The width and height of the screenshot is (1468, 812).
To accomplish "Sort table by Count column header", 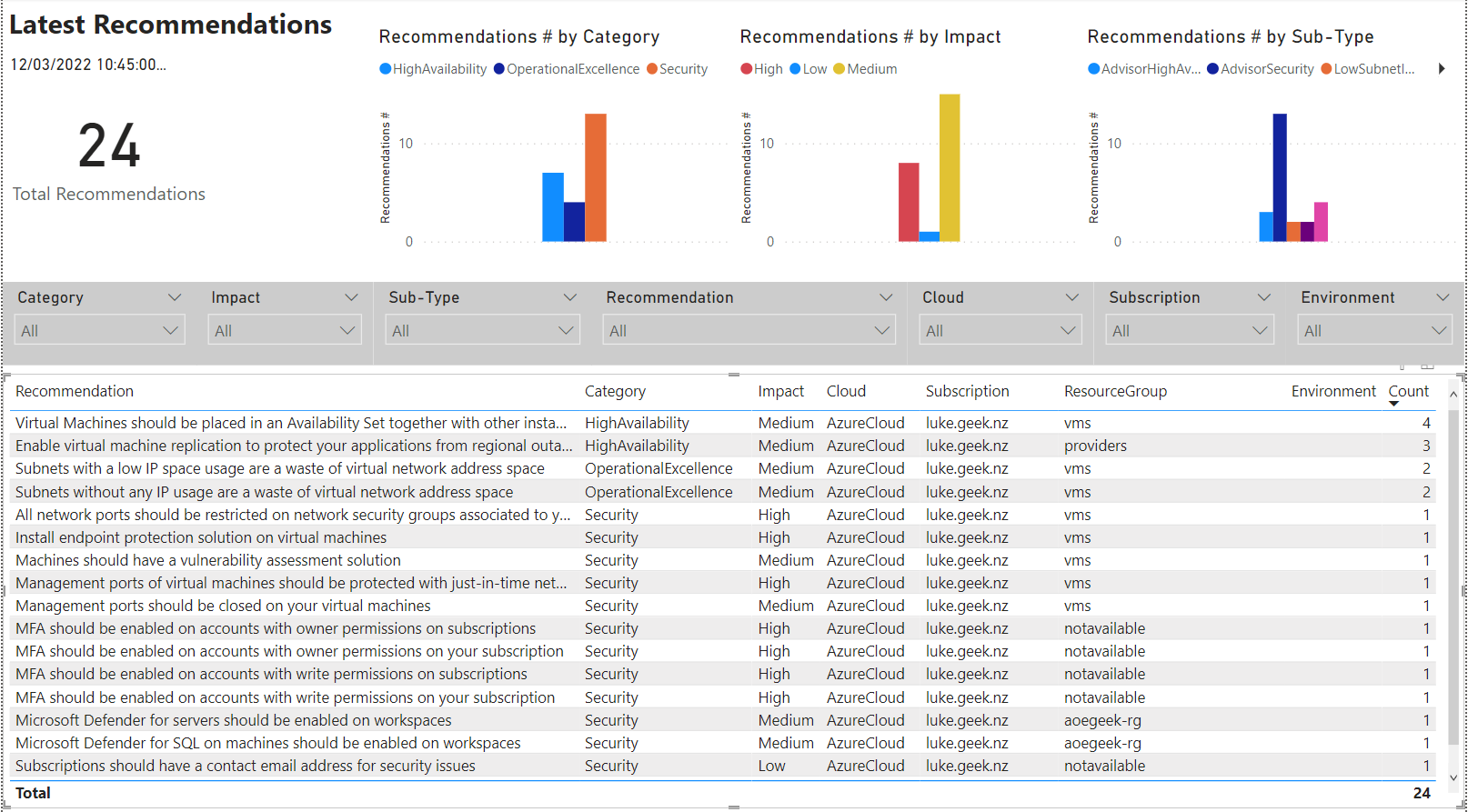I will click(1408, 391).
